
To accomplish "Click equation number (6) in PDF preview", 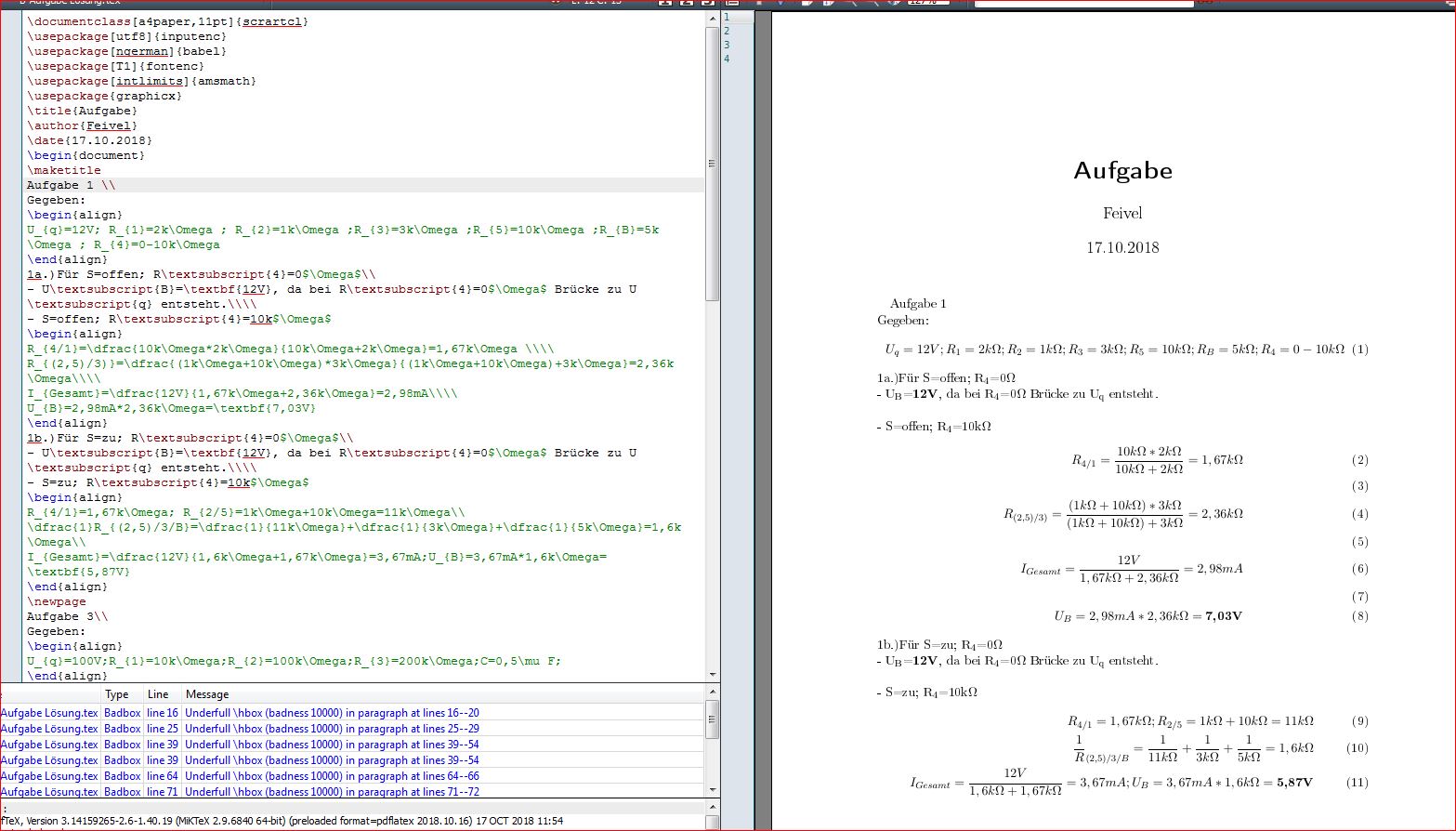I will pyautogui.click(x=1360, y=568).
